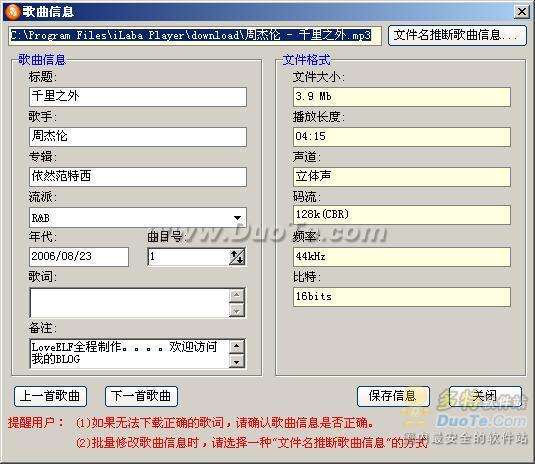The image size is (535, 464).
Task: Click the down arrow of 备注 scrollbar
Action: point(237,361)
